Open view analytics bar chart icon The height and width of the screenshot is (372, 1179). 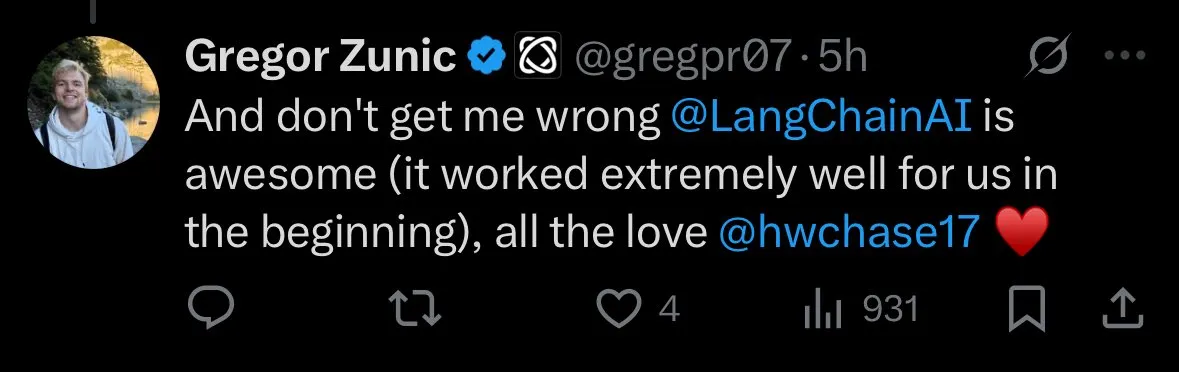[823, 310]
